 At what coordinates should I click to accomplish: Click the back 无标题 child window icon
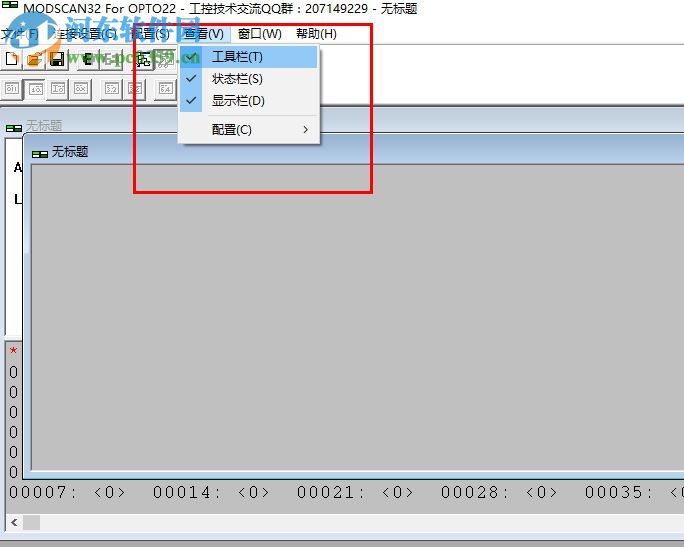point(14,128)
